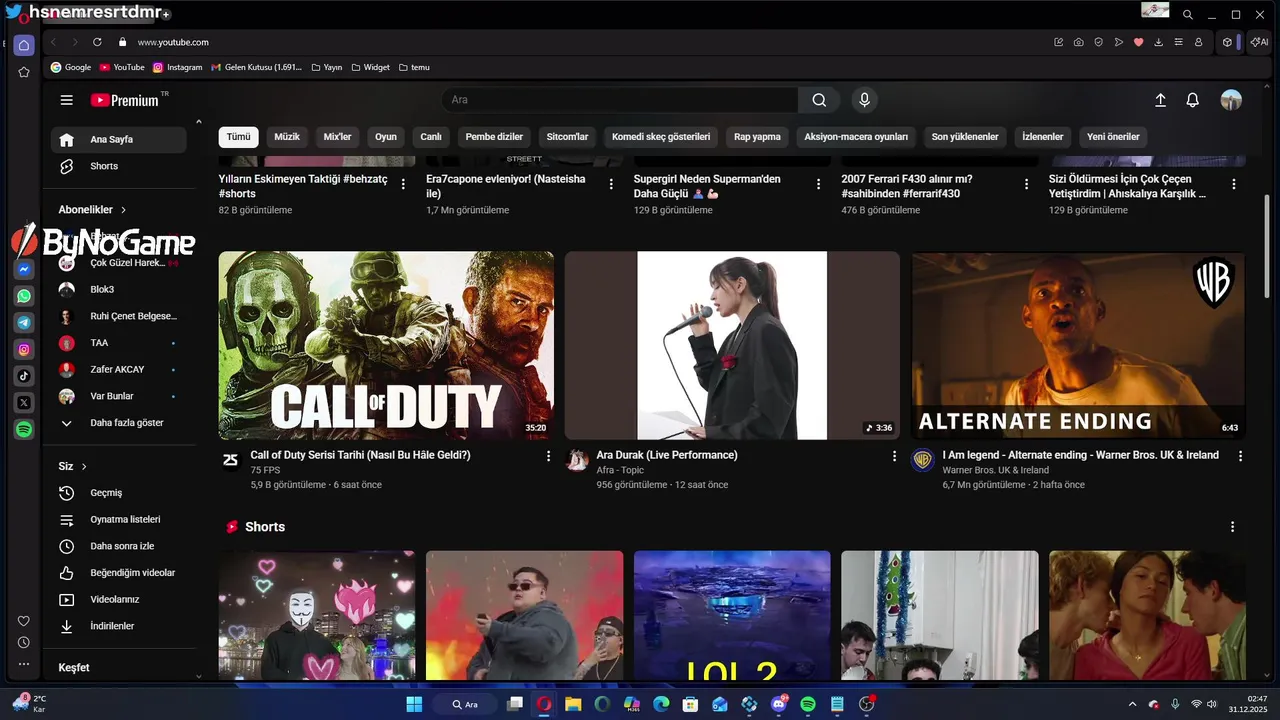Open the YouTube notifications bell
Screen dimensions: 1280x720
click(x=1192, y=100)
